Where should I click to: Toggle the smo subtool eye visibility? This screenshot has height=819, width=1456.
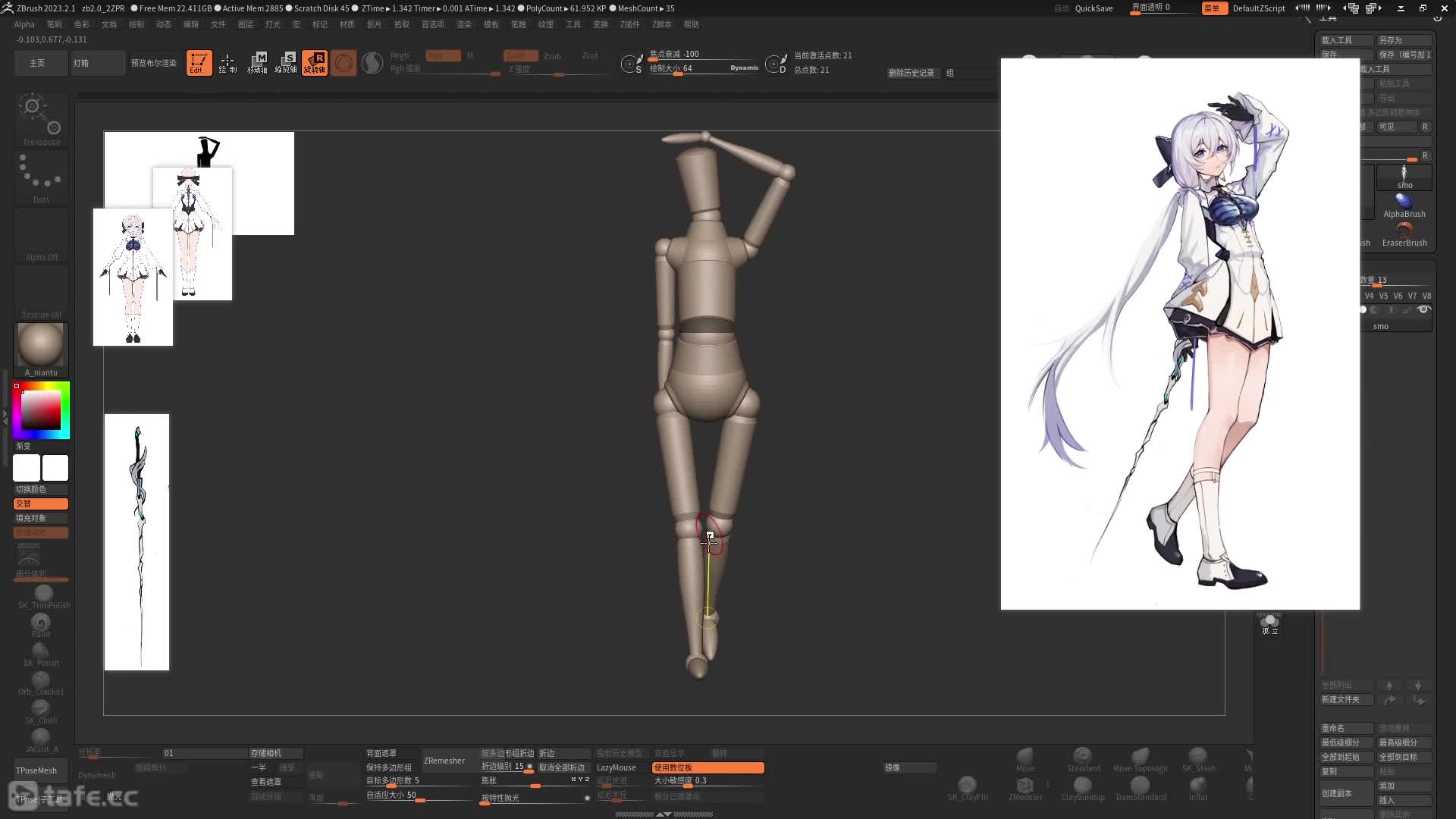1423,309
